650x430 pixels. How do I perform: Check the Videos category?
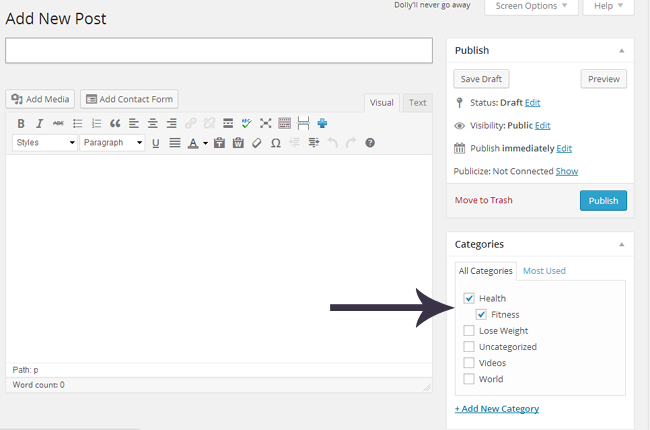[469, 363]
